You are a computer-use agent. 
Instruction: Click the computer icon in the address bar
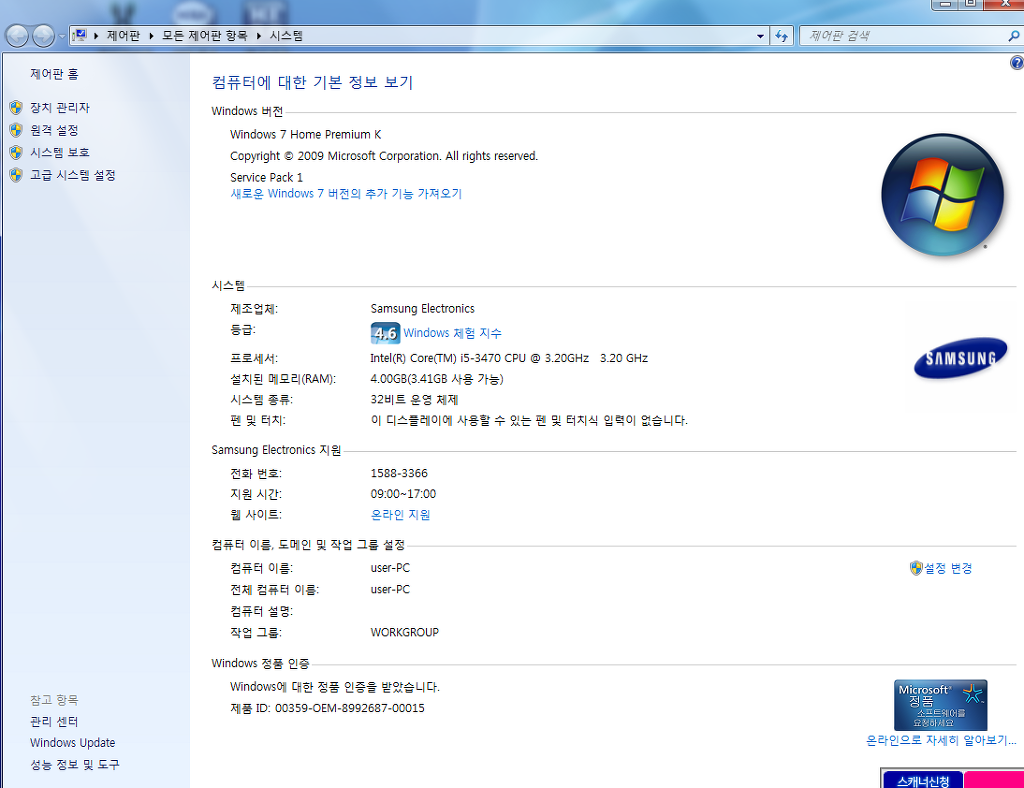pyautogui.click(x=80, y=35)
